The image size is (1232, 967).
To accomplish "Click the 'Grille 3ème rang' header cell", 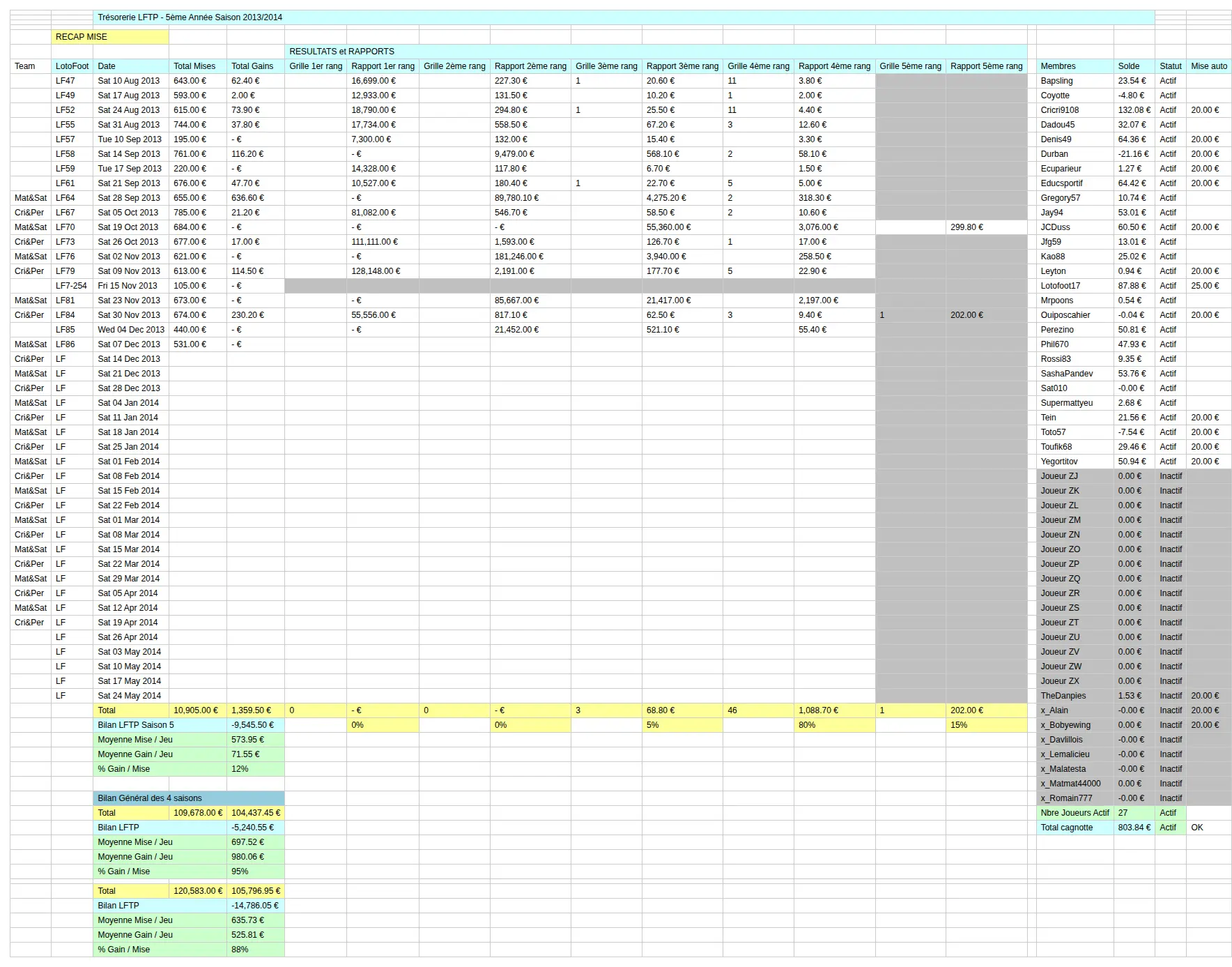I will click(606, 66).
